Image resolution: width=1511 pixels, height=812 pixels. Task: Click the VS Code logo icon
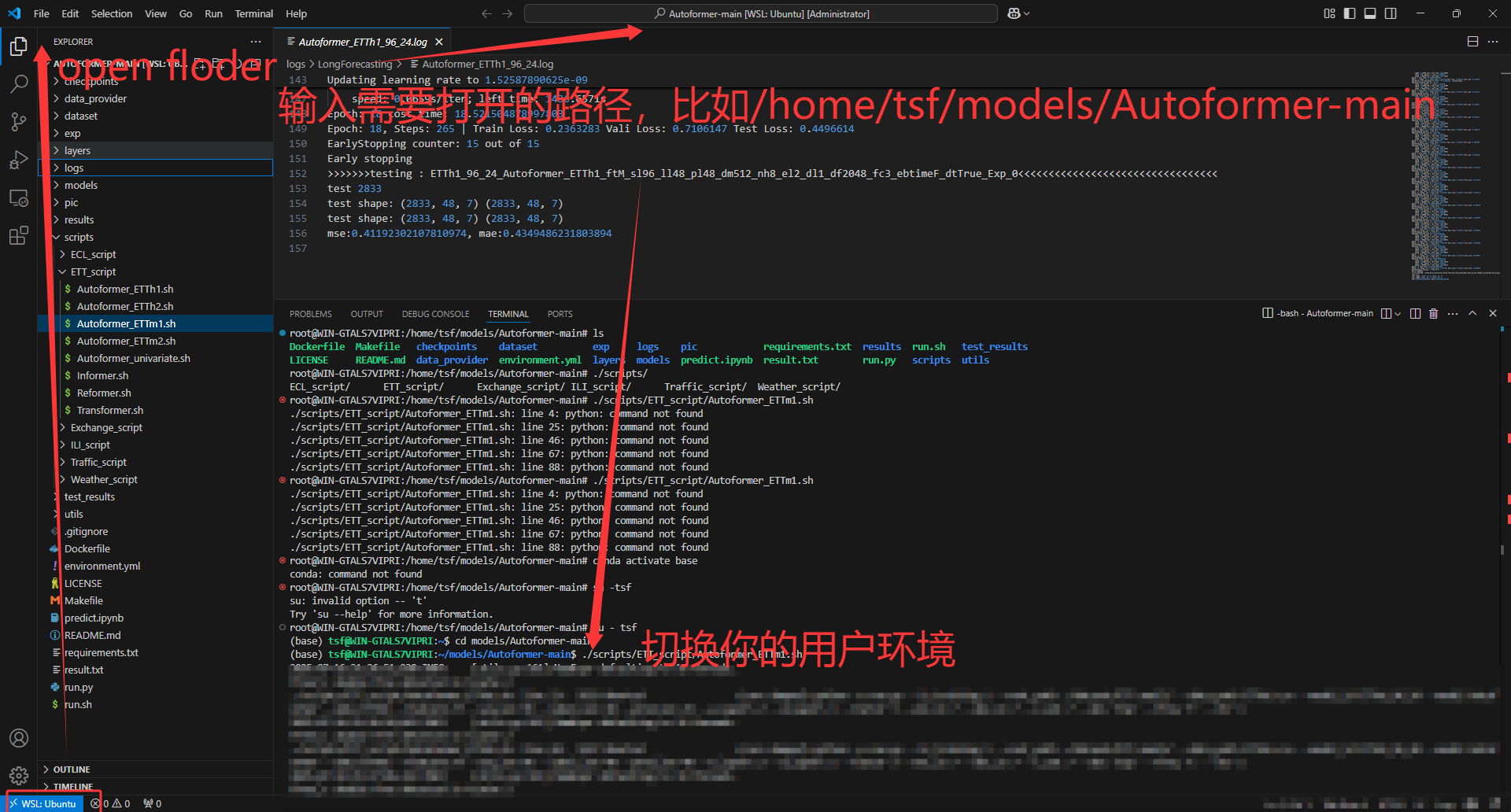pos(14,13)
